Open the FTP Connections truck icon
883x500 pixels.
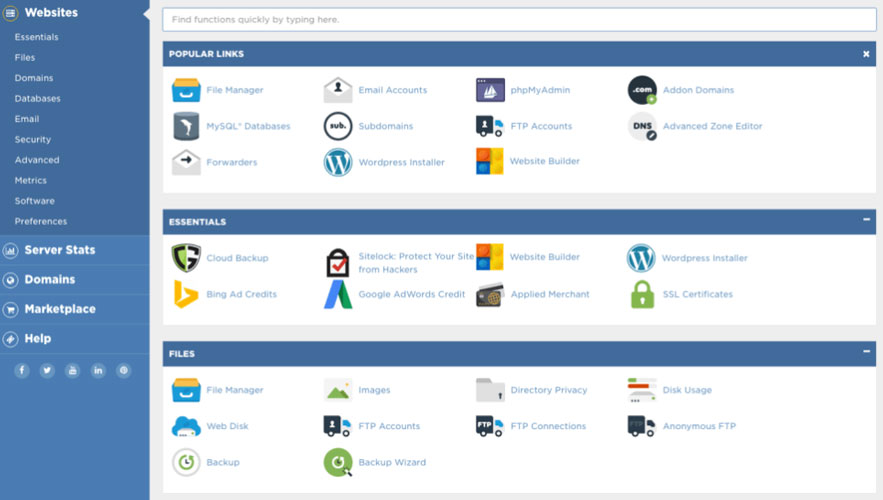[490, 426]
